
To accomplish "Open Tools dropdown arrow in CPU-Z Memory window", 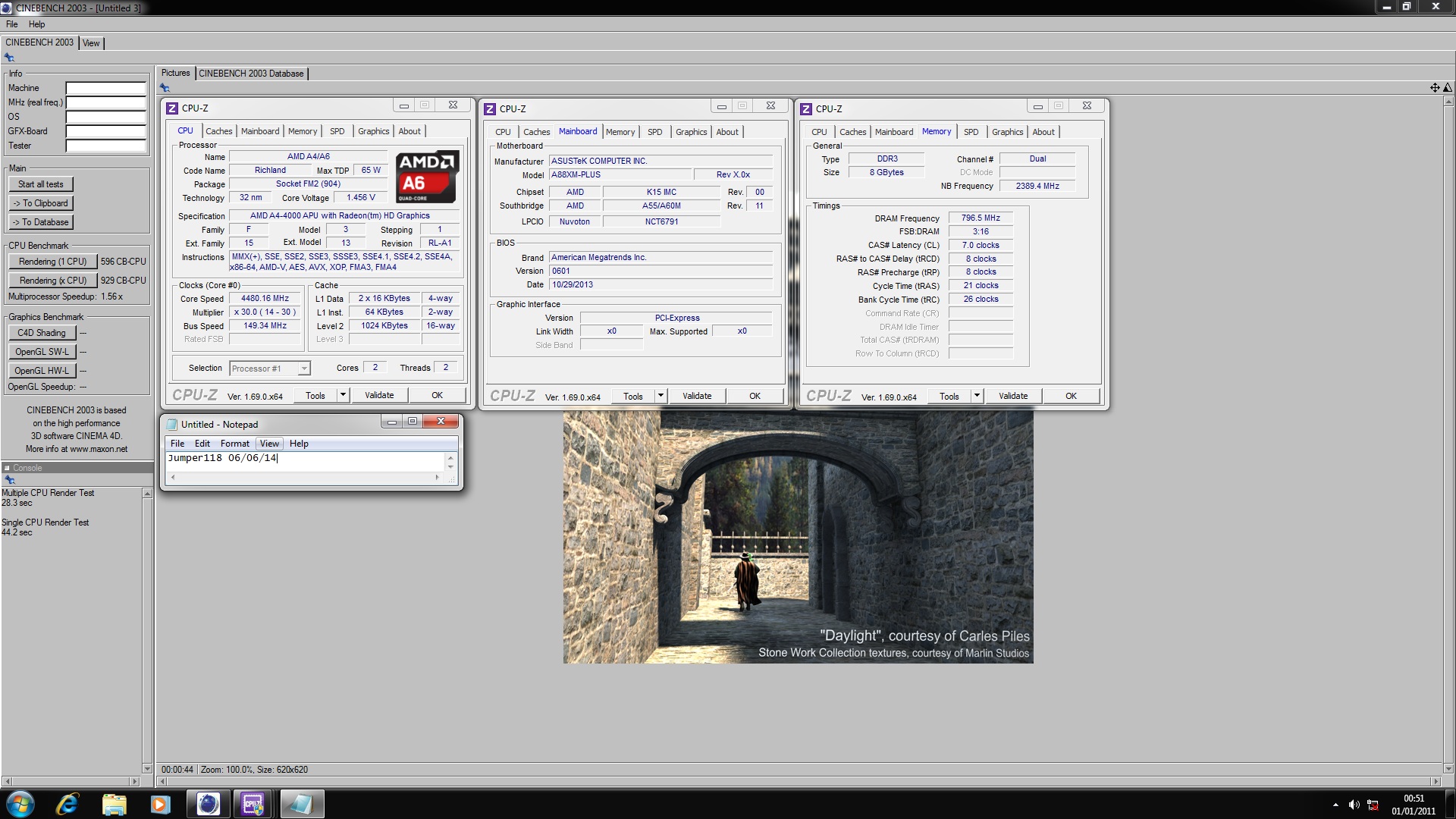I will 977,395.
